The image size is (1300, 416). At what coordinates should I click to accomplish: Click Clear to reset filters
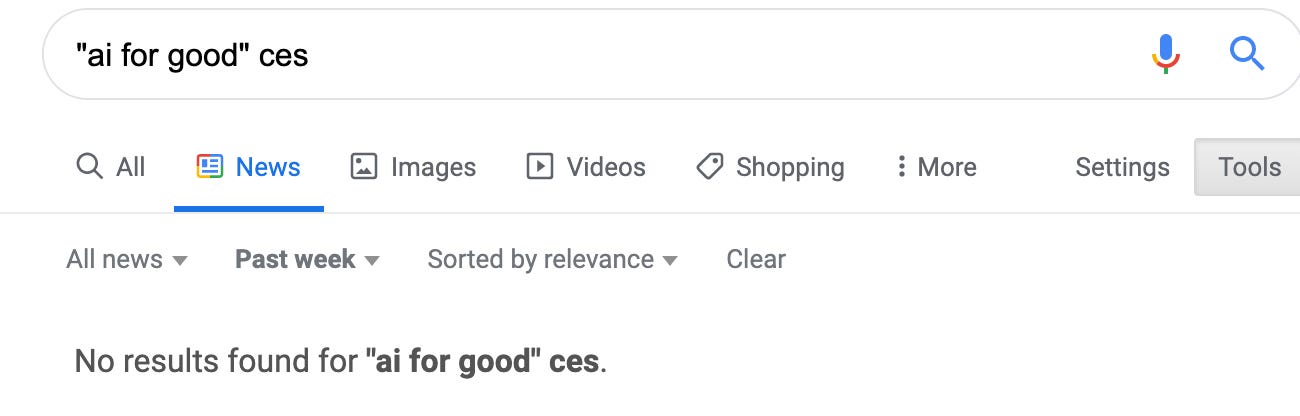pyautogui.click(x=756, y=260)
